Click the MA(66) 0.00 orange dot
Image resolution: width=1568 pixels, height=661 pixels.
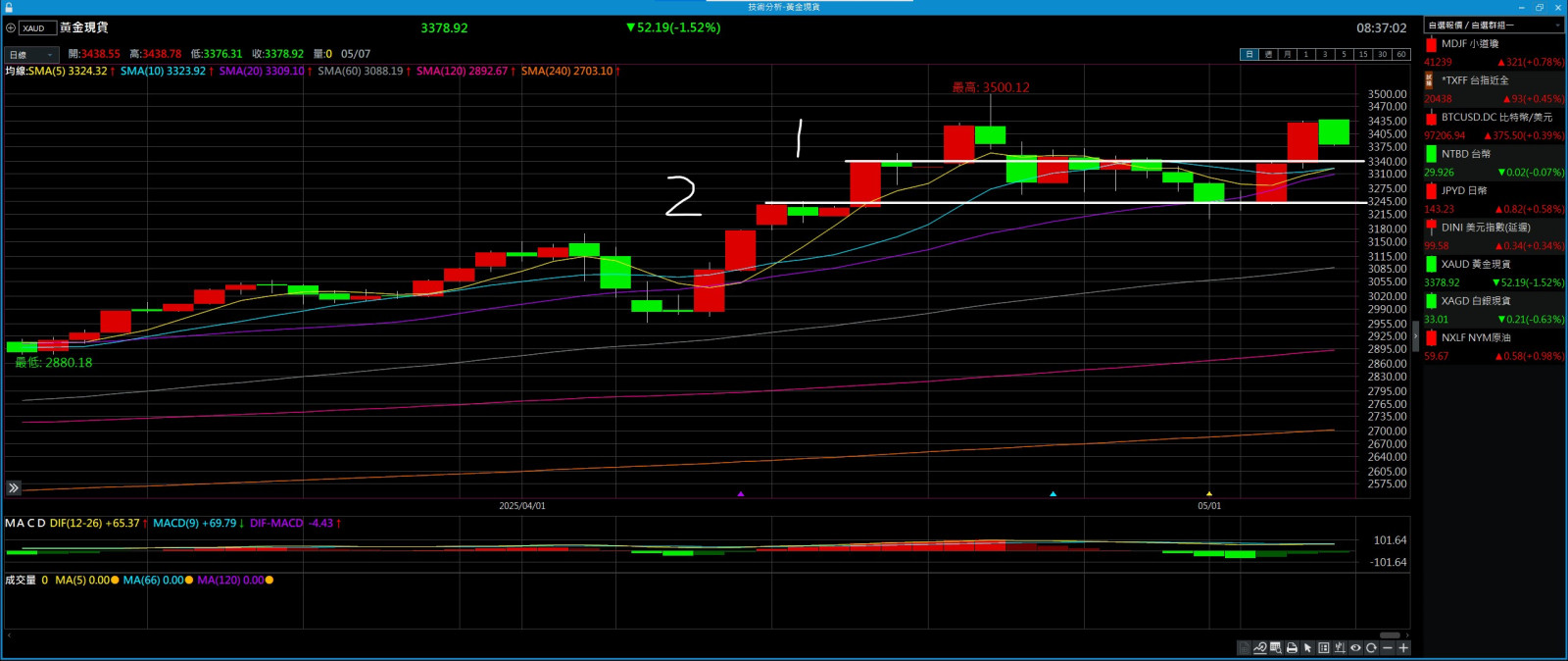point(189,581)
